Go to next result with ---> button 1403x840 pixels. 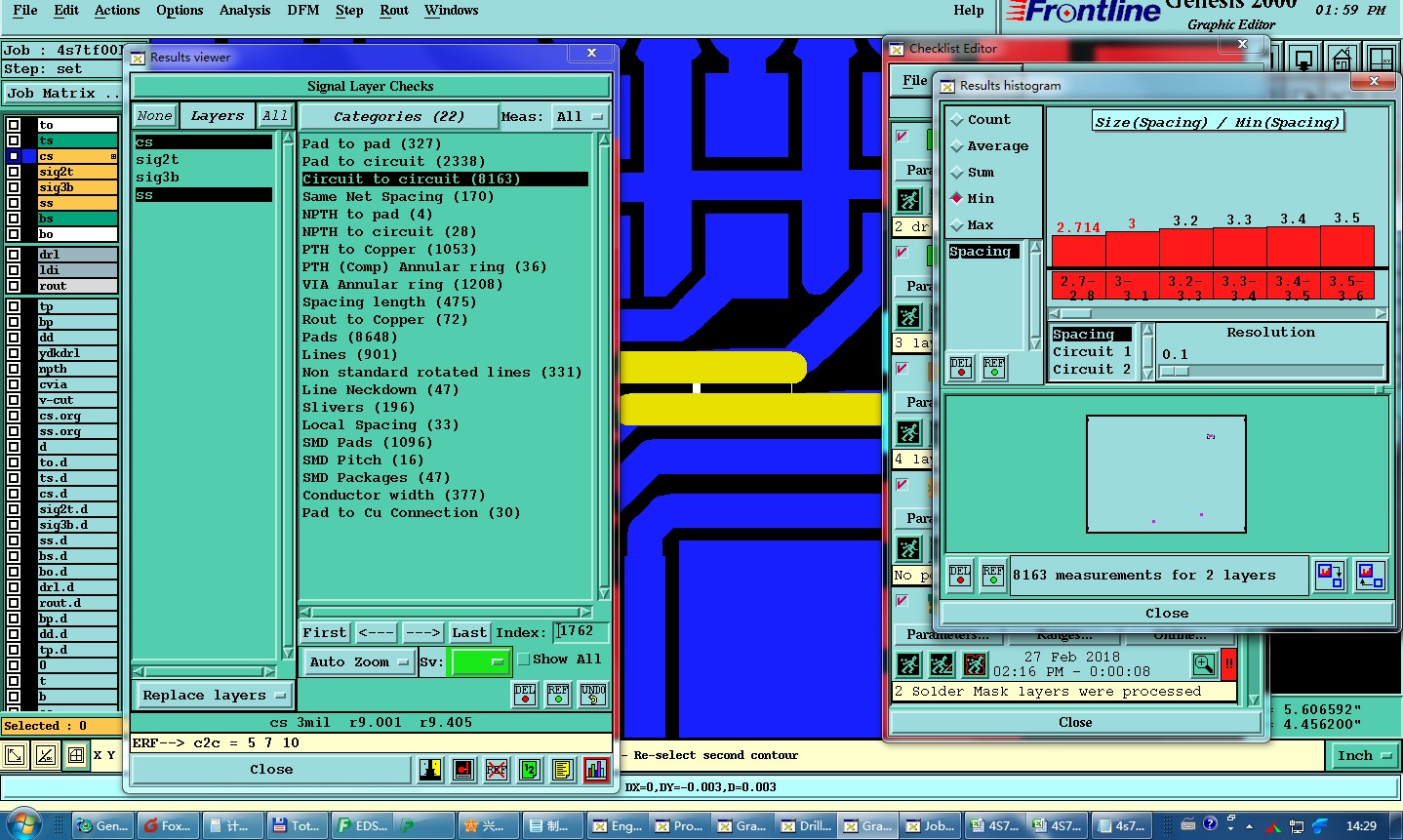pyautogui.click(x=422, y=633)
